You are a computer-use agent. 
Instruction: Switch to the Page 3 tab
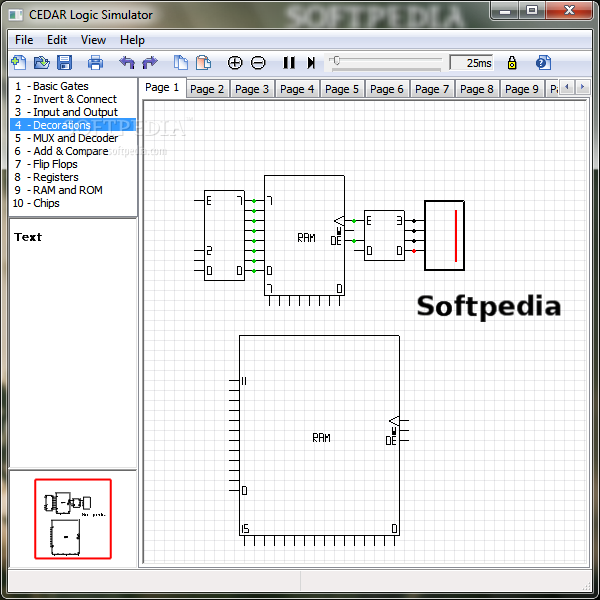252,89
